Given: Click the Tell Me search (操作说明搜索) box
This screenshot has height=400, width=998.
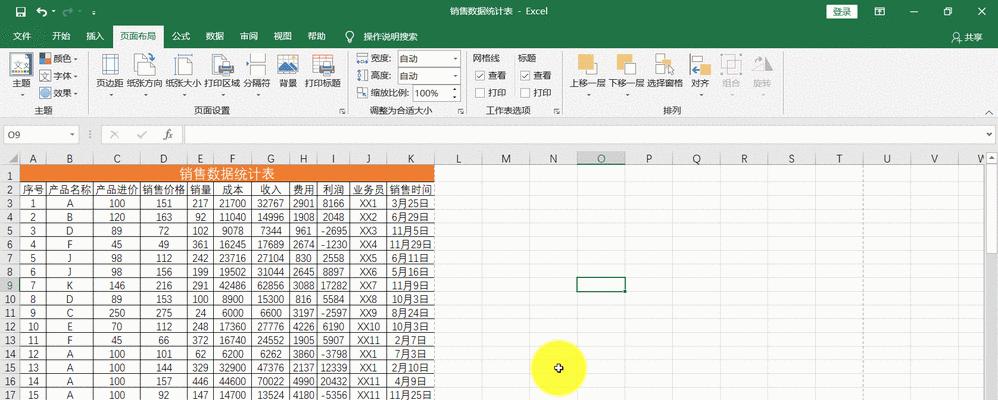Looking at the screenshot, I should coord(390,37).
